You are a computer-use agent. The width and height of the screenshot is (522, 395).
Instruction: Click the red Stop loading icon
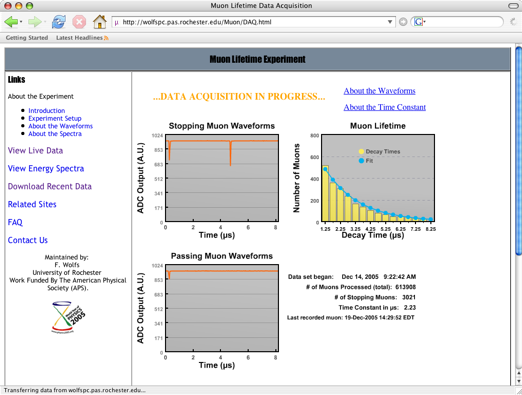coord(79,22)
